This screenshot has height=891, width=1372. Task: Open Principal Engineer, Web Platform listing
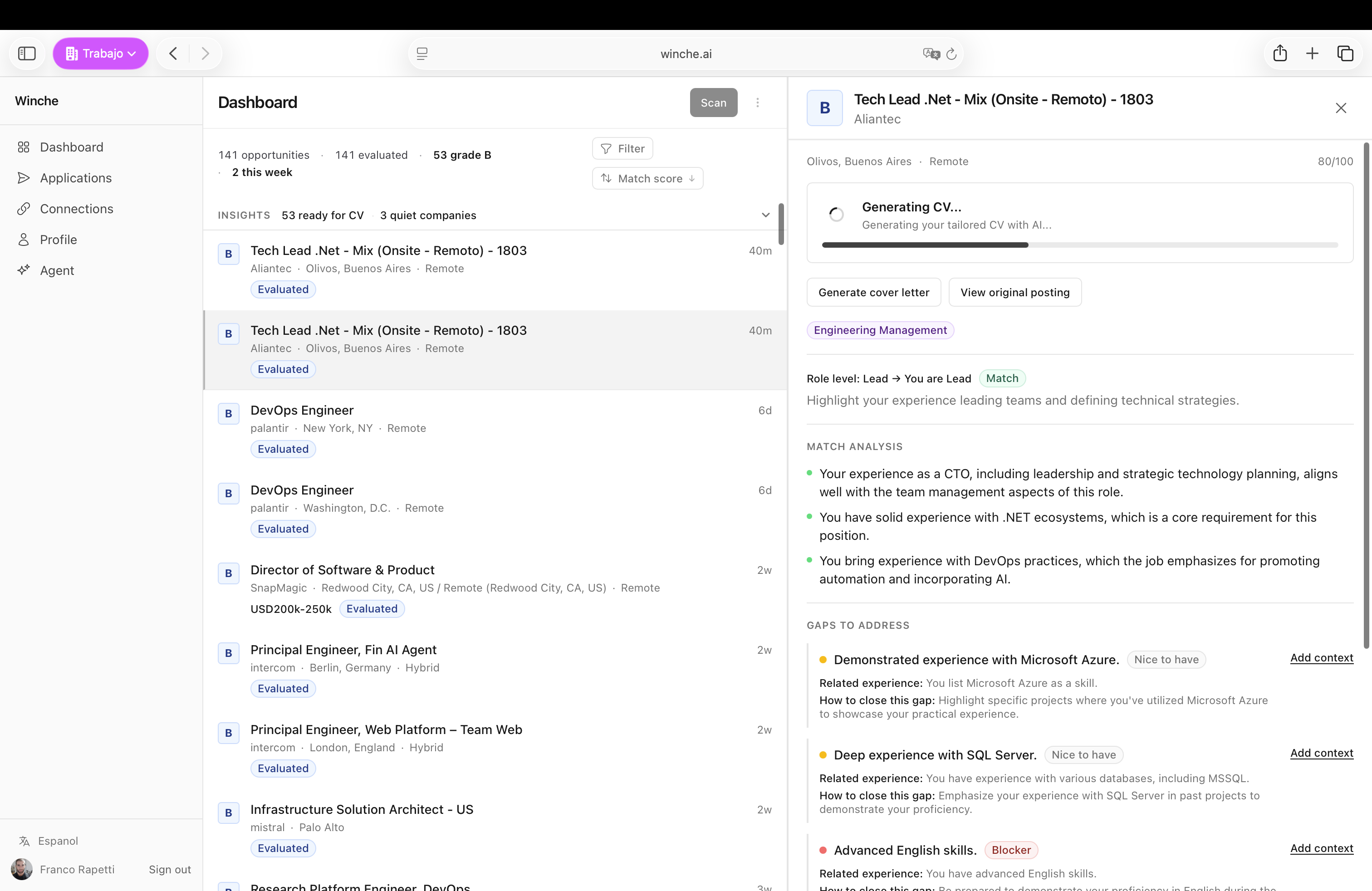coord(495,749)
